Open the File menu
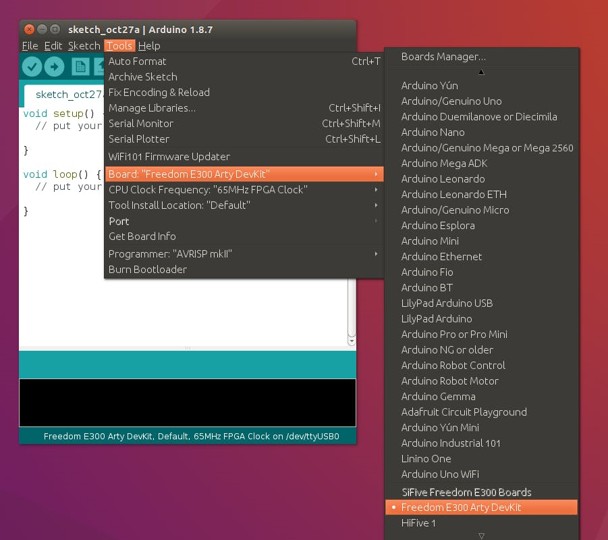Viewport: 608px width, 540px height. coord(30,46)
